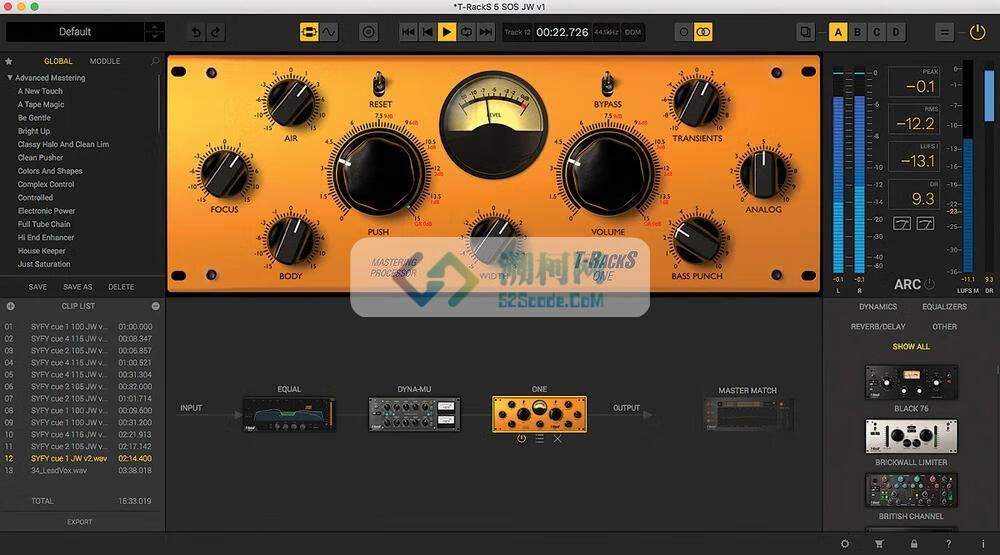Select the EQUAL module in chain
Image resolution: width=1000 pixels, height=555 pixels.
pos(289,415)
